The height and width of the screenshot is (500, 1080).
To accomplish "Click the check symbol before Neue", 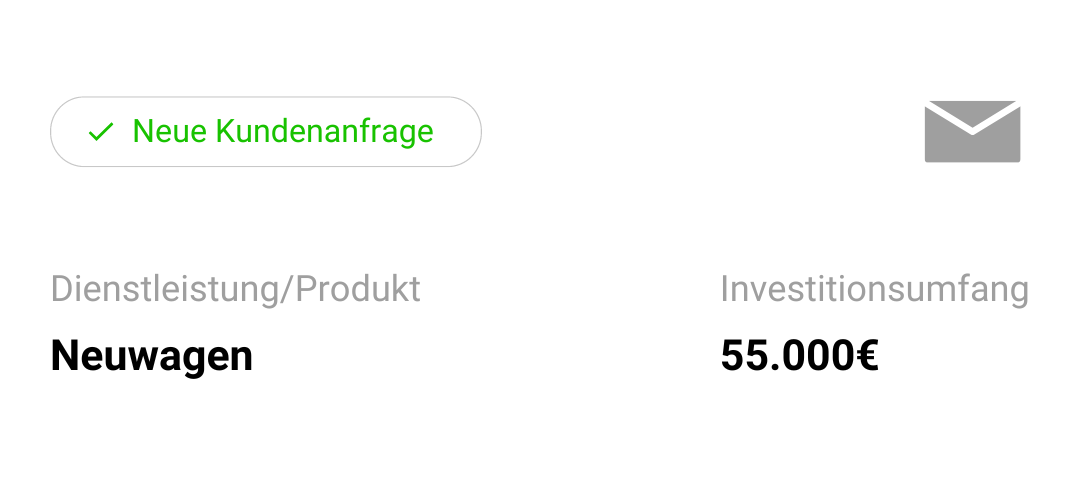I will coord(101,132).
